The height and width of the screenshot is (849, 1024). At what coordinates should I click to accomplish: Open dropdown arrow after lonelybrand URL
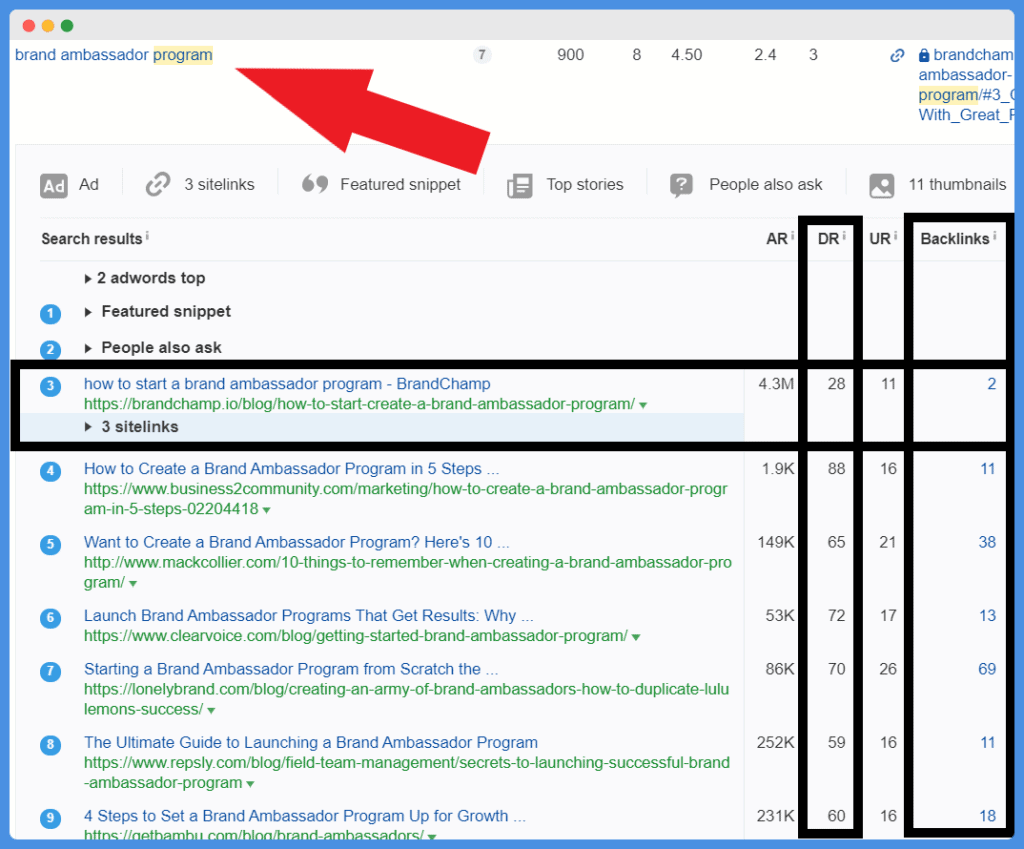(211, 711)
